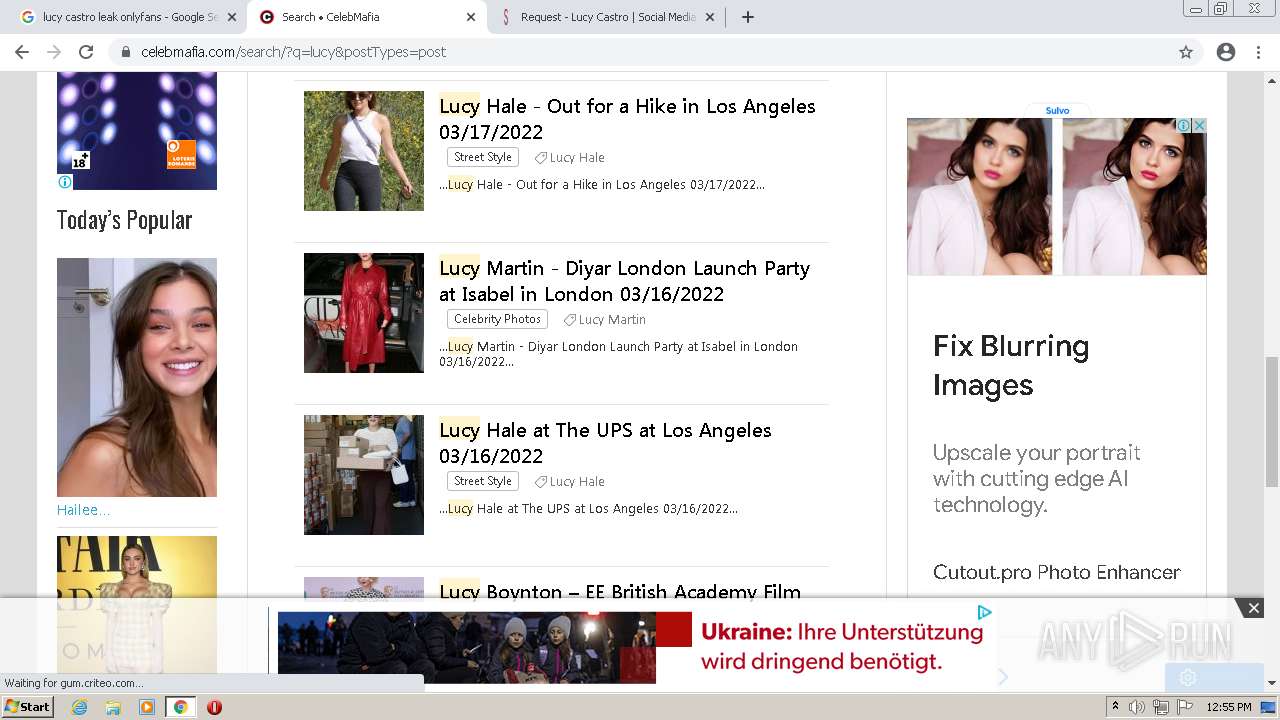Close the bottom banner ad
Screen dimensions: 1280x720
[x=1253, y=608]
